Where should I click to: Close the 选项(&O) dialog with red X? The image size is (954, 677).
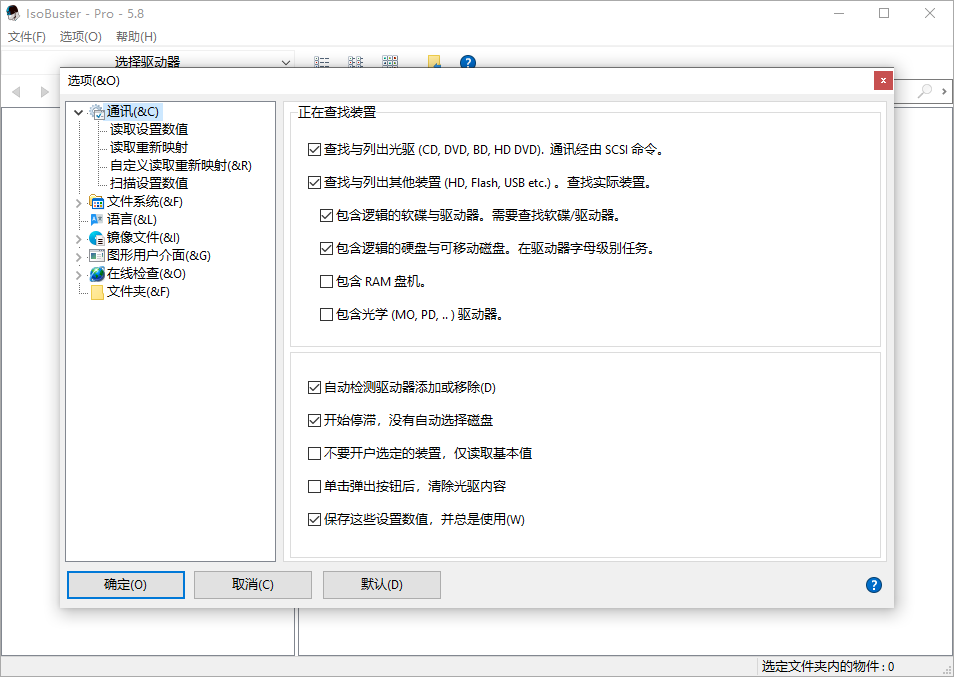pos(883,80)
